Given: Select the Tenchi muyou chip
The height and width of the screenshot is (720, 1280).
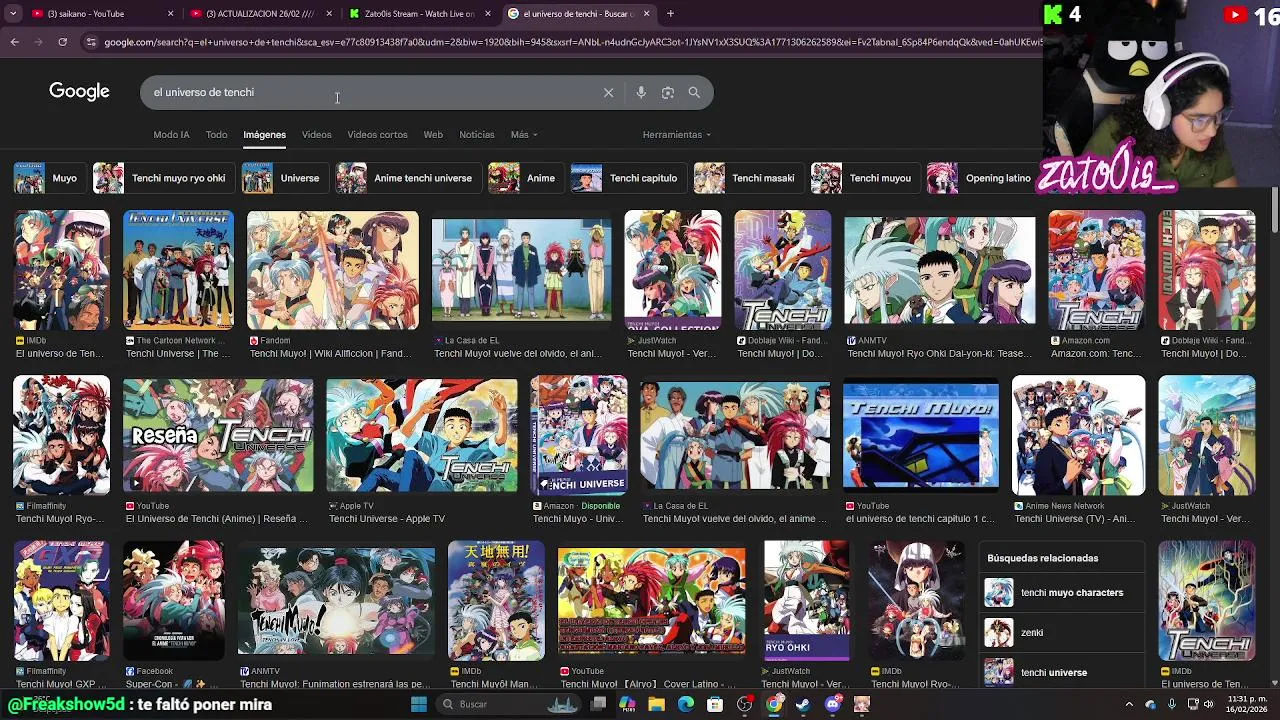Looking at the screenshot, I should [864, 178].
